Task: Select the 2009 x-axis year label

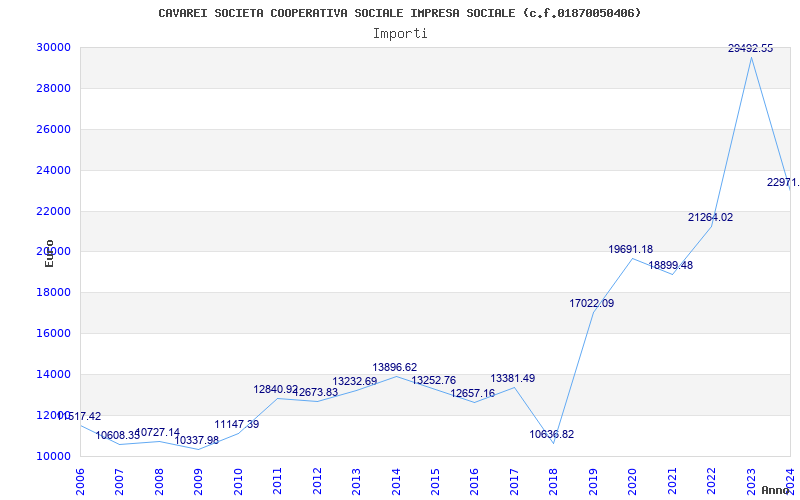Action: pyautogui.click(x=198, y=482)
